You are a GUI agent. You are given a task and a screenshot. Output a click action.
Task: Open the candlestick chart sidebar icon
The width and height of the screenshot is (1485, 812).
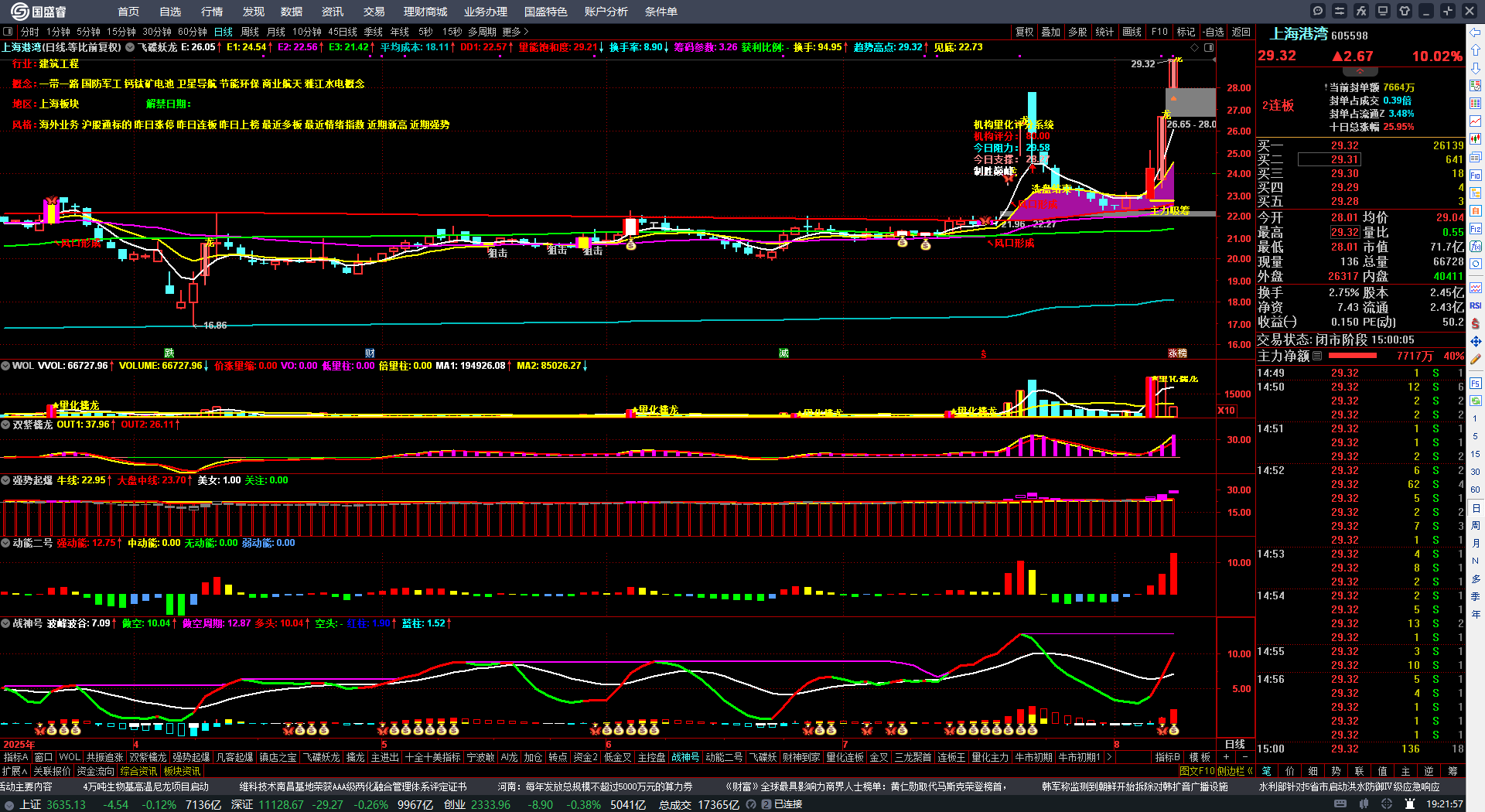coord(1476,139)
